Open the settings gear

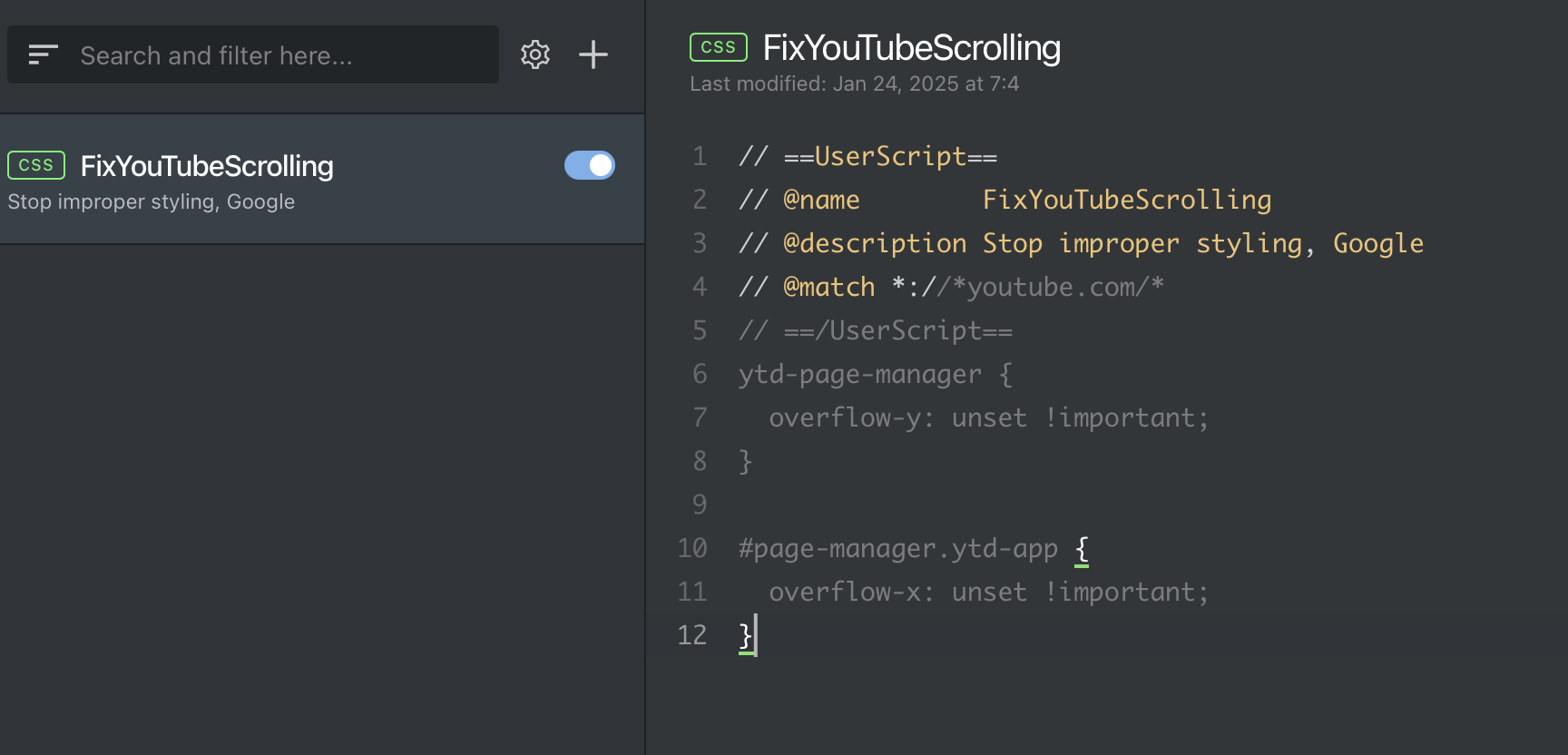click(x=535, y=55)
